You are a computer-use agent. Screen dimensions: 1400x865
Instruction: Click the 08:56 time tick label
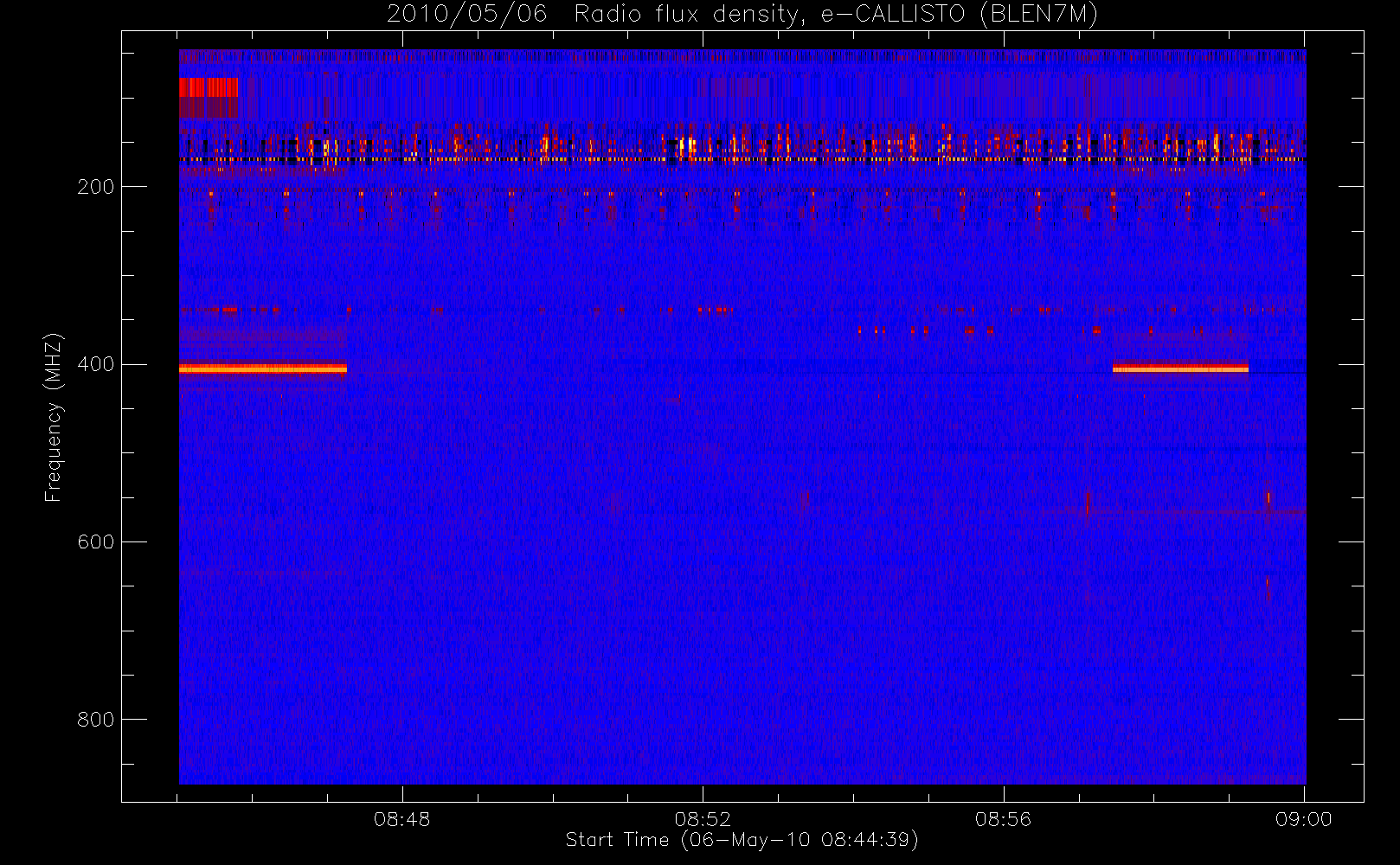[x=1004, y=819]
